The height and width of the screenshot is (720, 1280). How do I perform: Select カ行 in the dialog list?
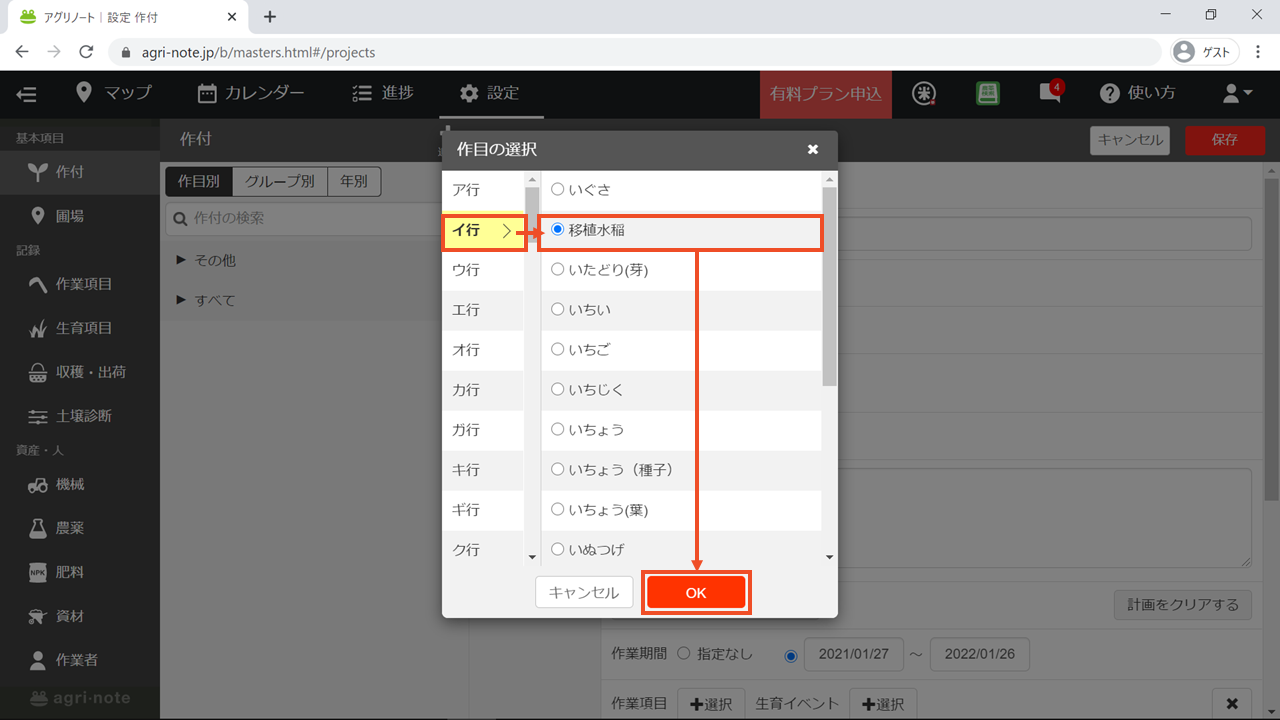point(483,390)
